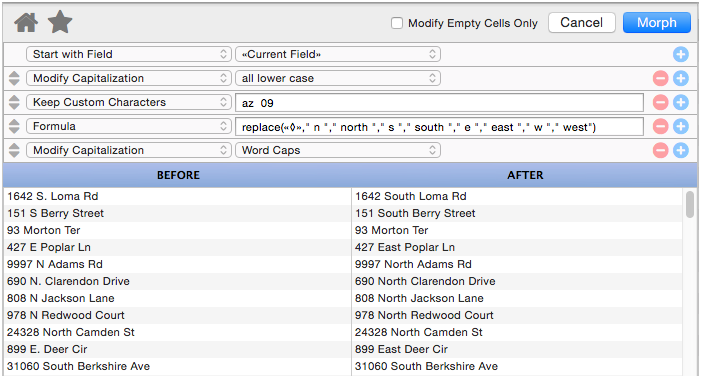Open the «Current Field» popup menu

338,55
